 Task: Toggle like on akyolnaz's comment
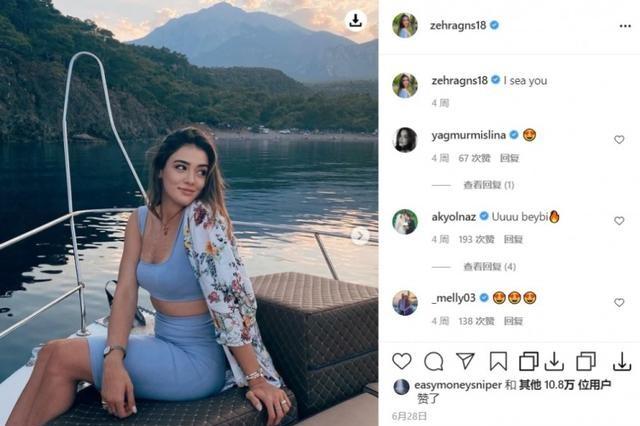pyautogui.click(x=619, y=221)
